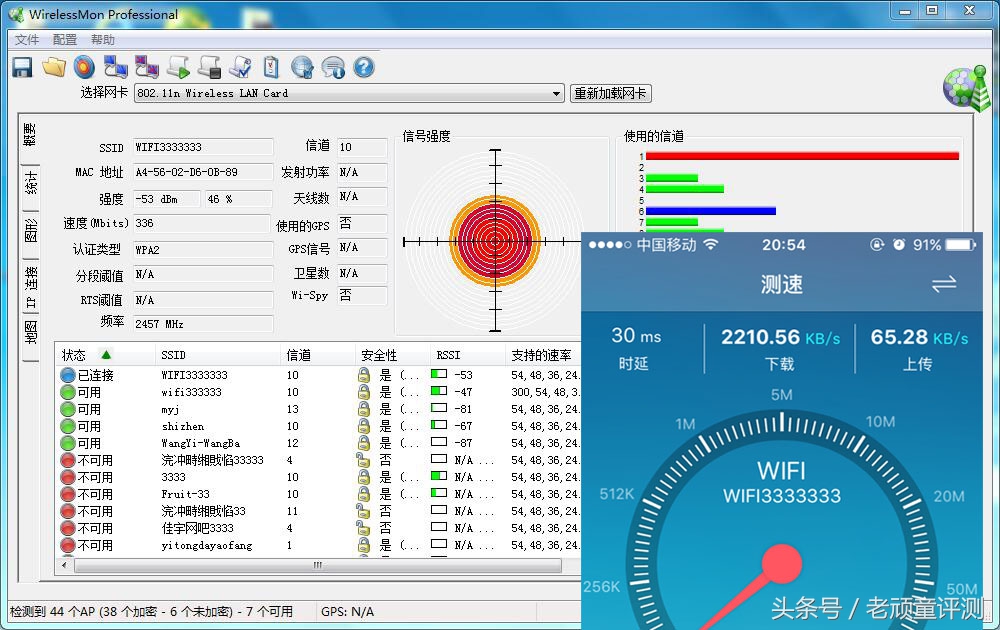Click the orange target configuration icon

click(85, 67)
